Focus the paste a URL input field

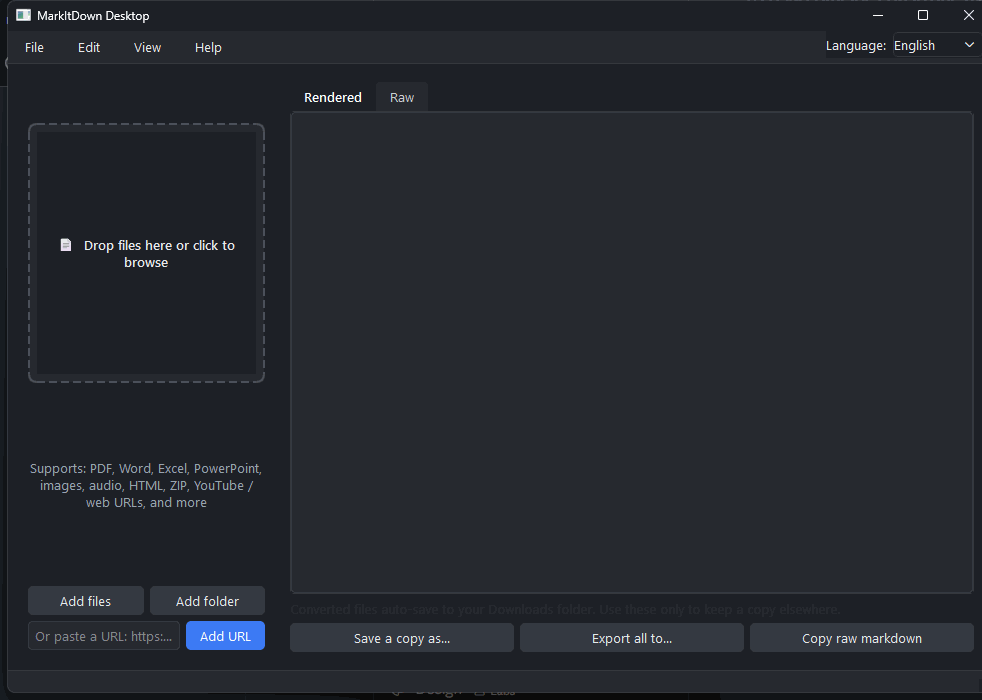[x=104, y=636]
